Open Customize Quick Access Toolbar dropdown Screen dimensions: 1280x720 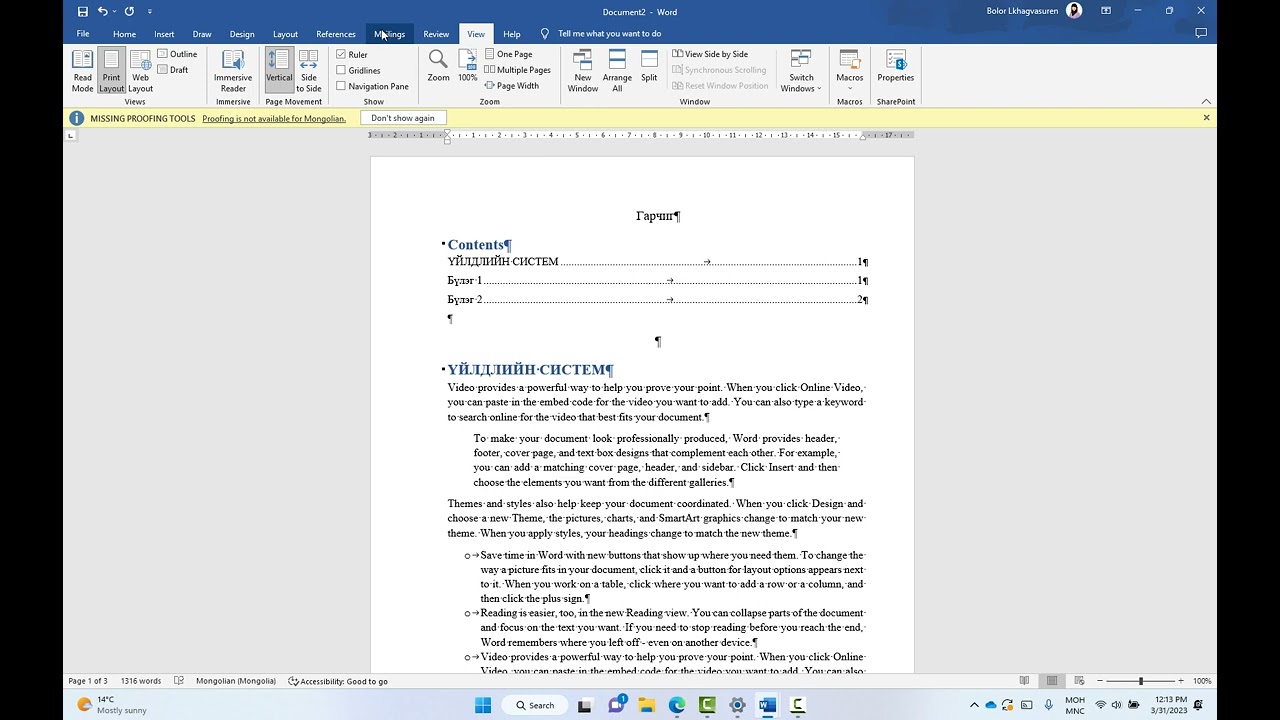coord(150,12)
